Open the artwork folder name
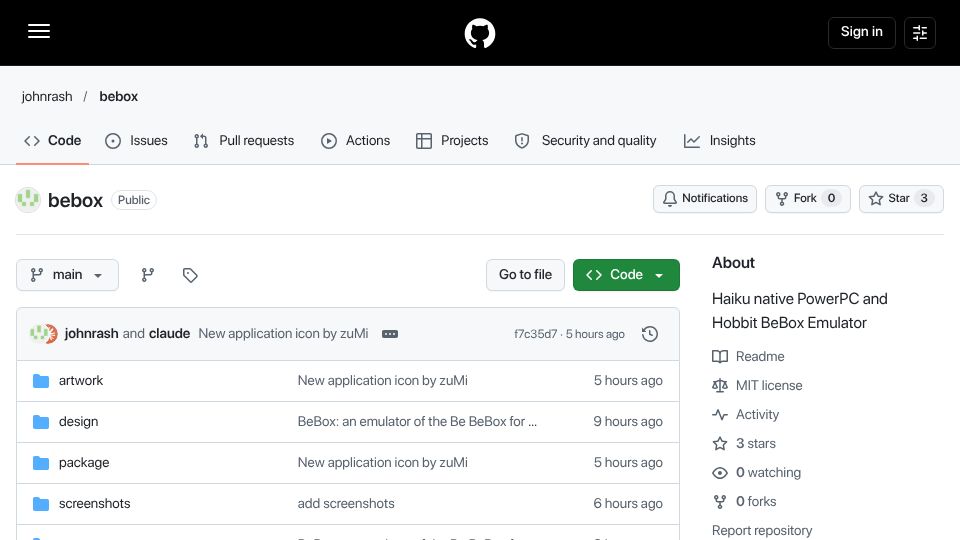Screen dimensions: 960x540 [81, 381]
